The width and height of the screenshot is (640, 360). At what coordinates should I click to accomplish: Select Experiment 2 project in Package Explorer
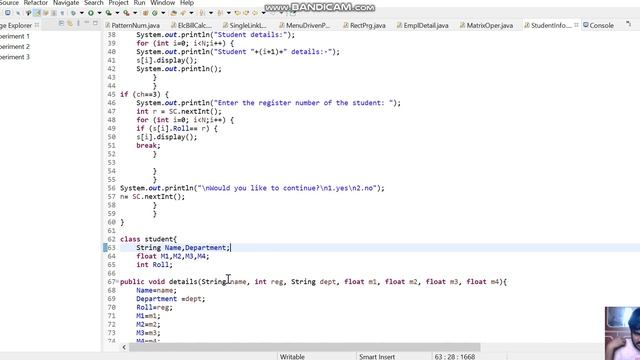coord(15,47)
